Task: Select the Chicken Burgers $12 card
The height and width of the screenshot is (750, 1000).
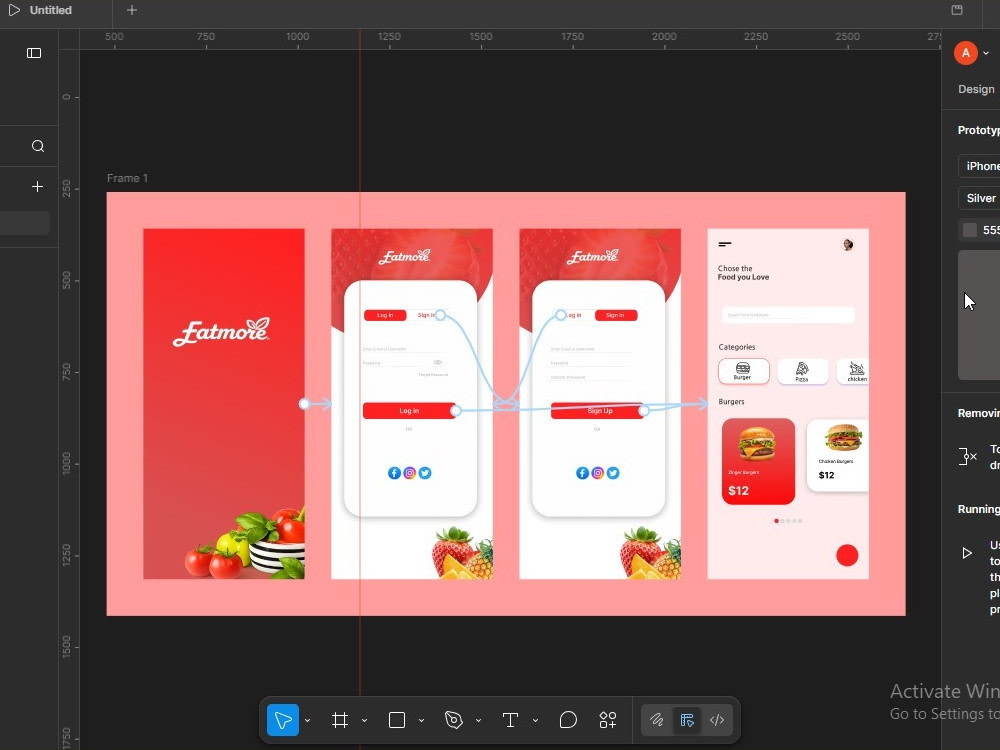Action: pos(838,455)
